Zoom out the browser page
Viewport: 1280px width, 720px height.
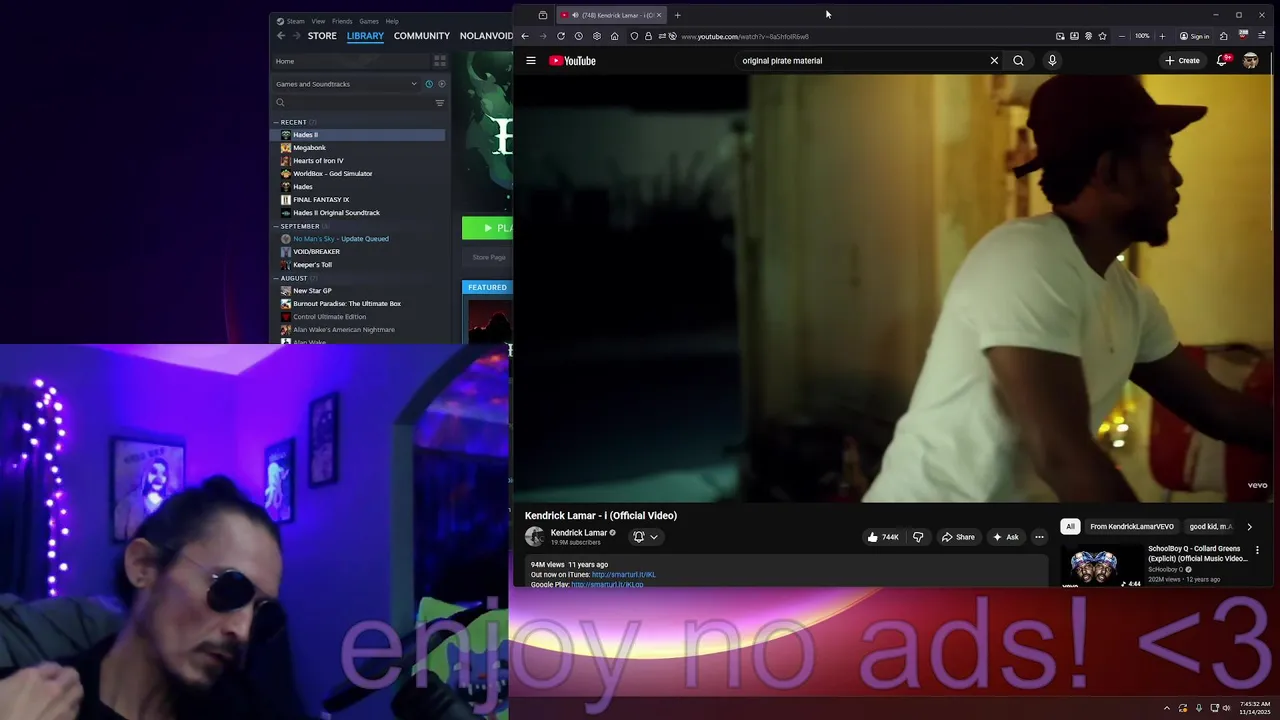(x=1122, y=36)
